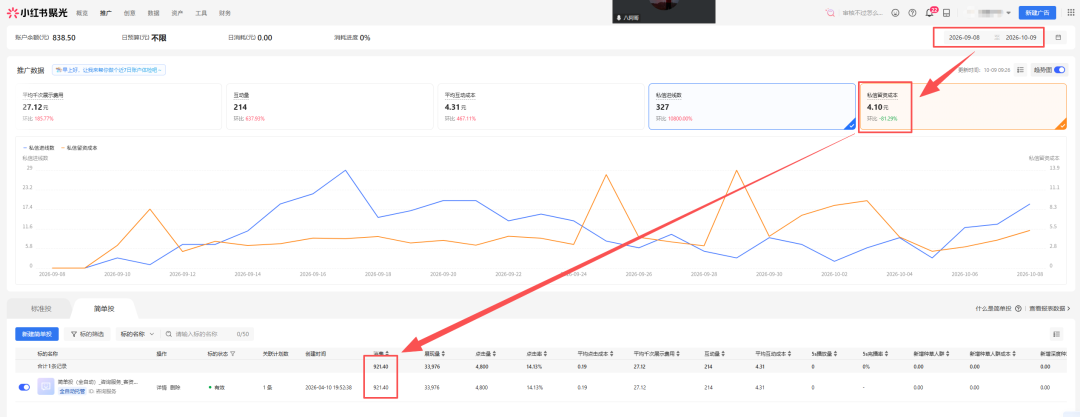Click the 标的状态 filter funnel icon
The height and width of the screenshot is (417, 1080).
[x=233, y=353]
